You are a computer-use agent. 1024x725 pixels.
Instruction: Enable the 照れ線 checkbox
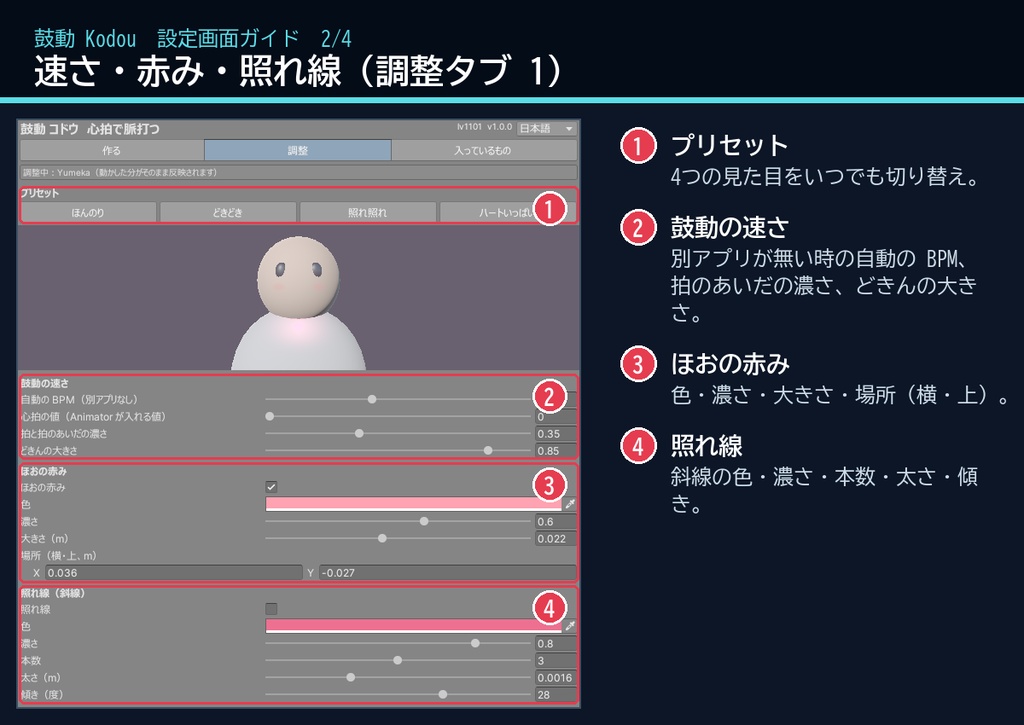click(271, 609)
